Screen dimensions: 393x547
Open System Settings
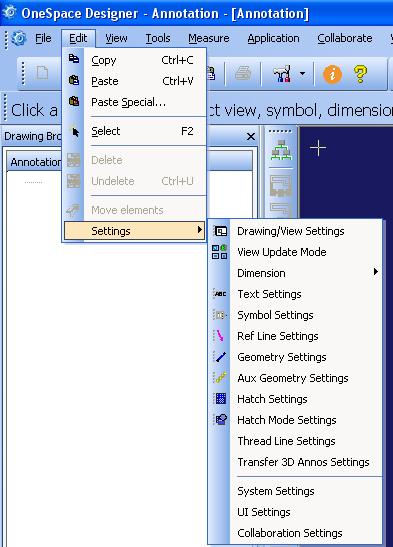(x=295, y=491)
